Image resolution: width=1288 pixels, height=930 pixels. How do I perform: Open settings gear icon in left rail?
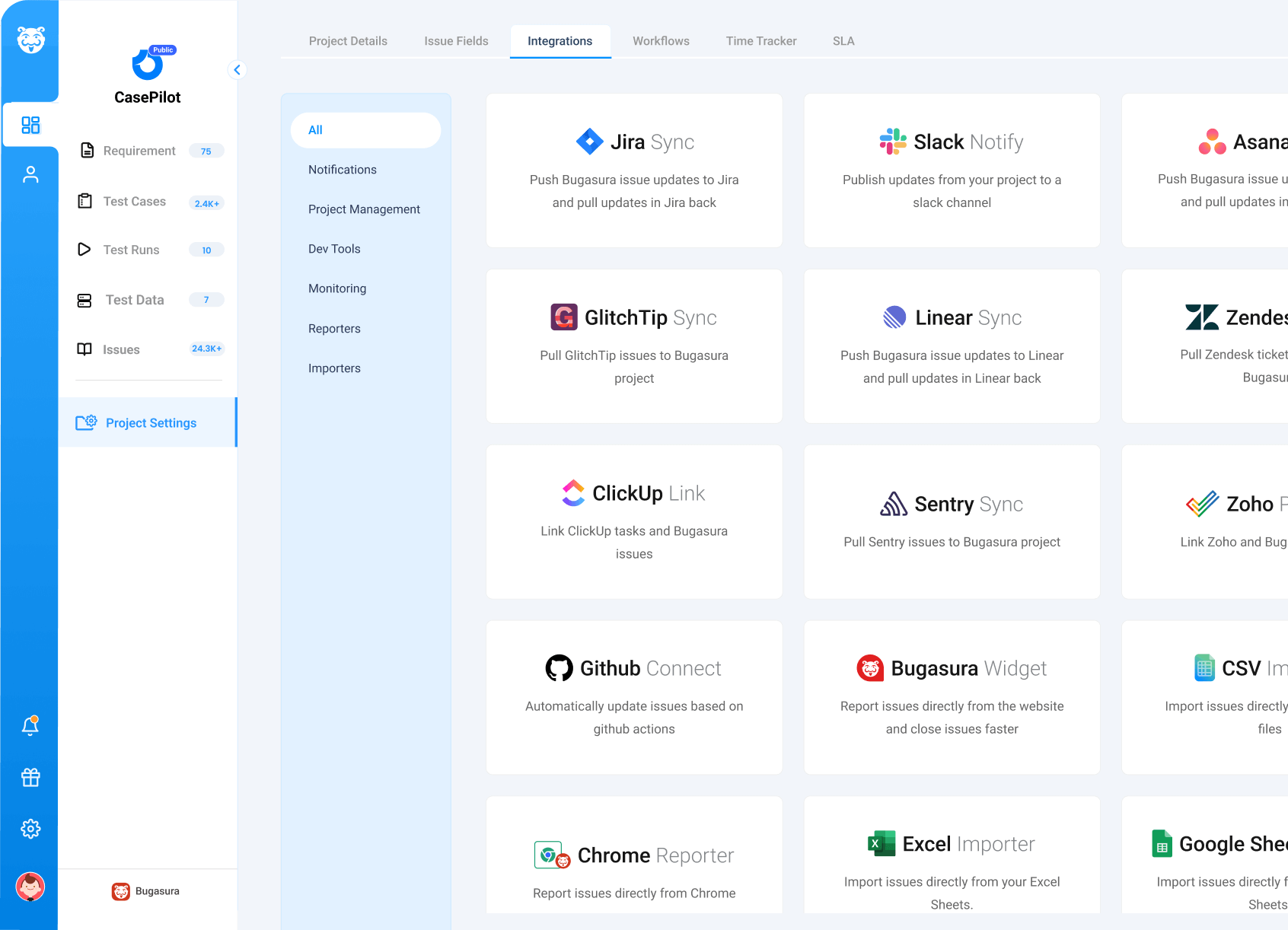point(30,829)
